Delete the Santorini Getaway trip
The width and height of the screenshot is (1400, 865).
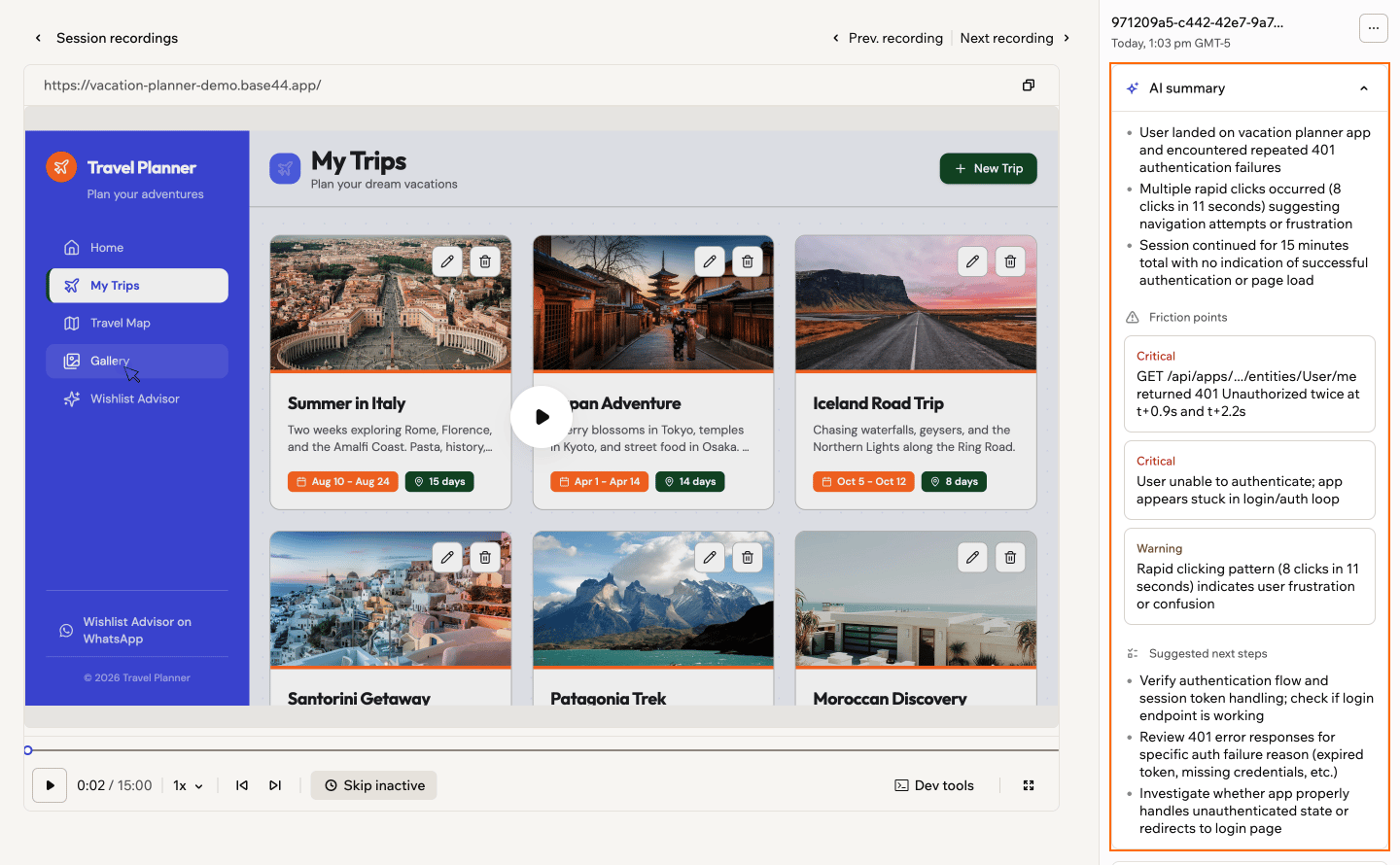click(485, 558)
